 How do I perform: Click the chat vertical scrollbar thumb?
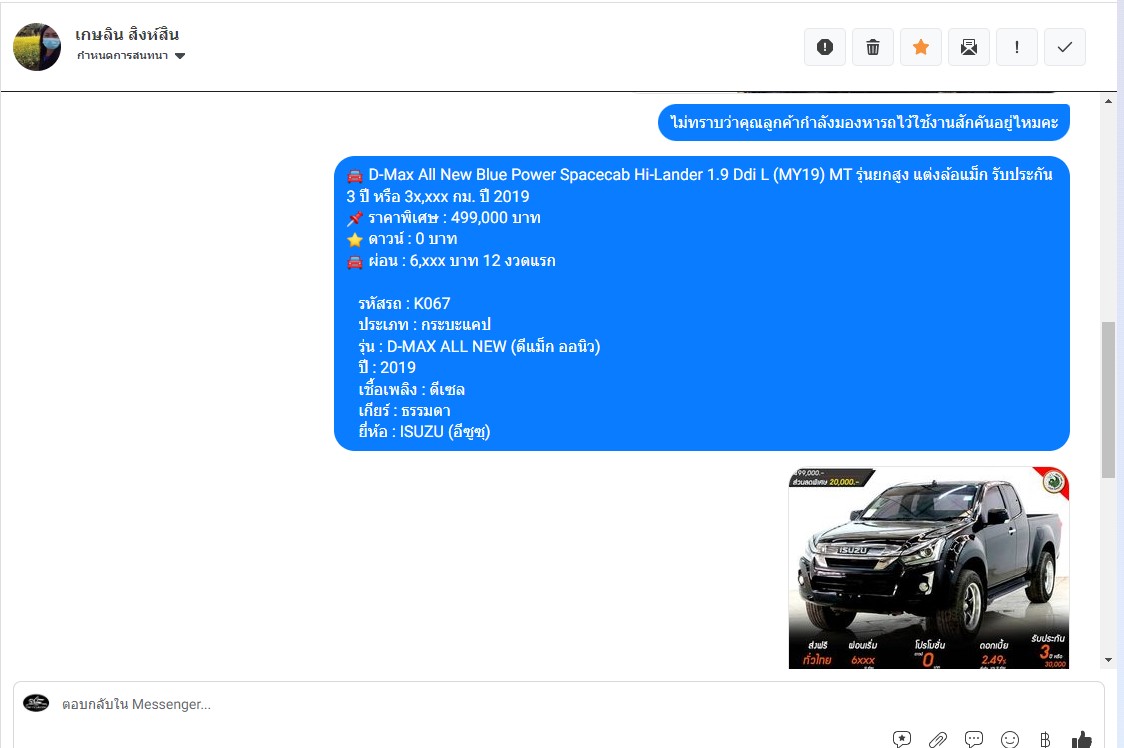1109,400
